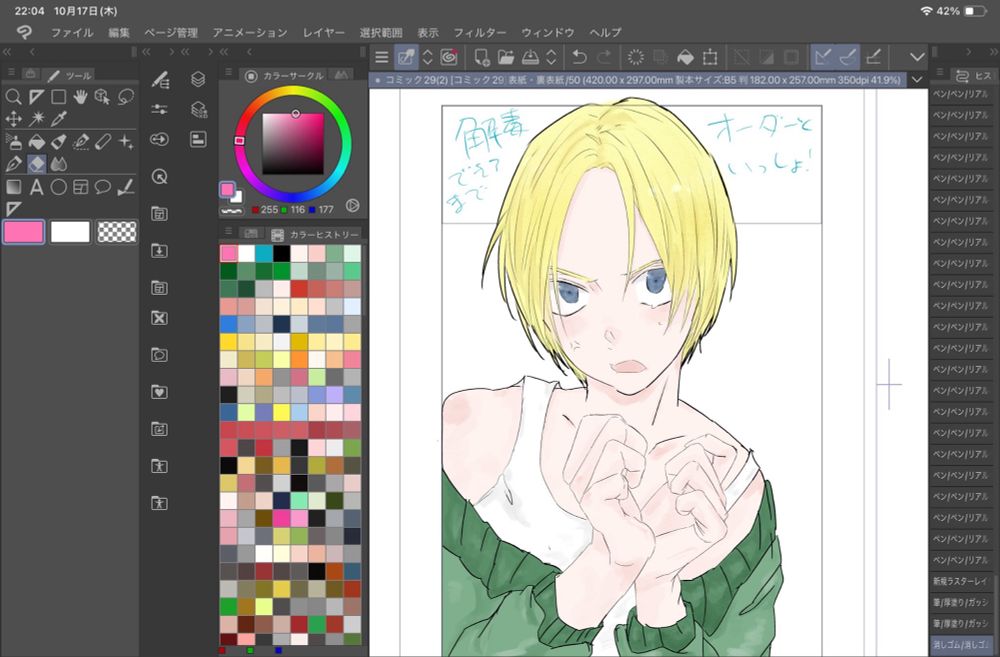Pick white sub color in tool palette

pos(70,232)
